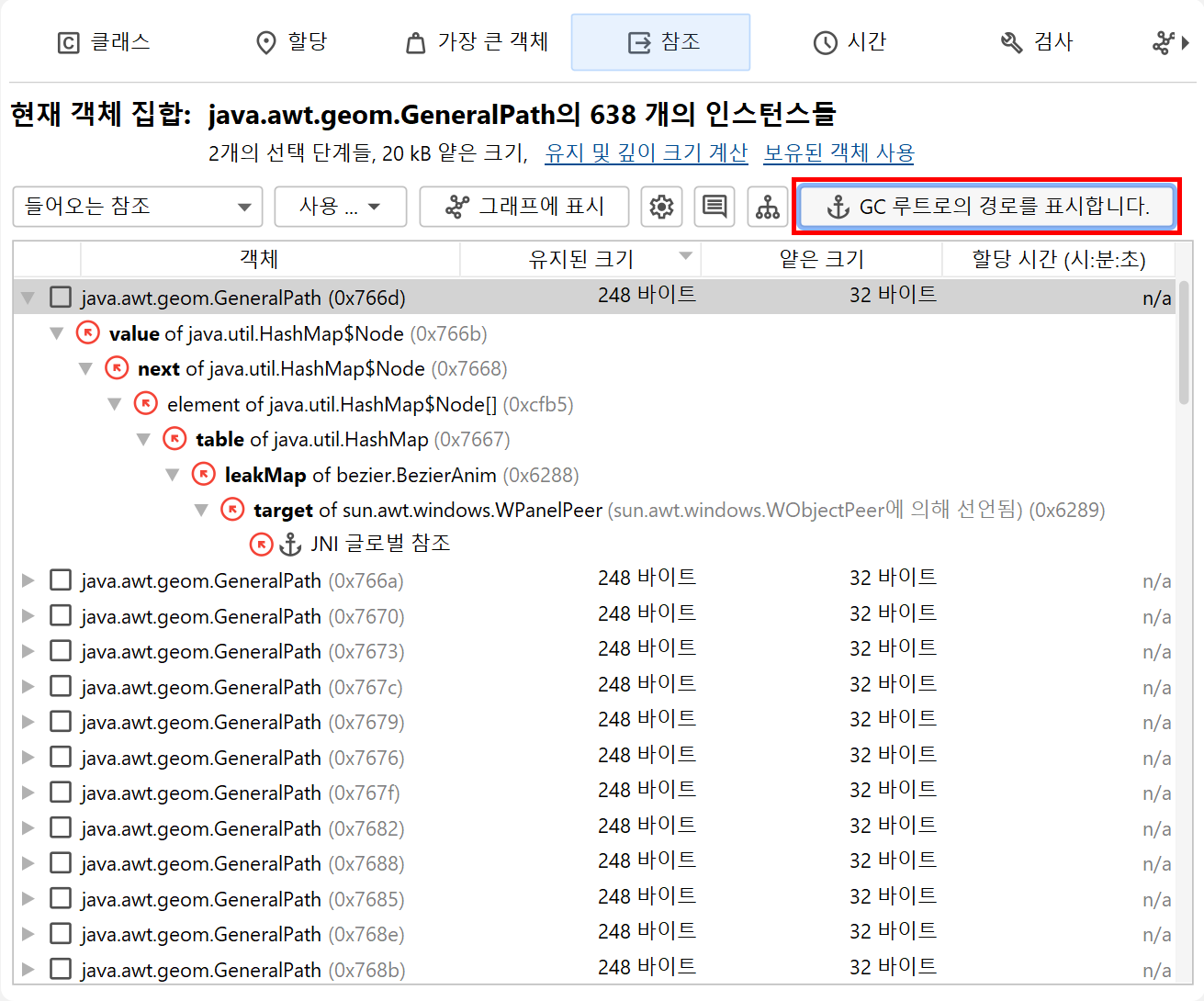Click the comment/annotation list icon
1204x1001 pixels.
click(x=714, y=207)
